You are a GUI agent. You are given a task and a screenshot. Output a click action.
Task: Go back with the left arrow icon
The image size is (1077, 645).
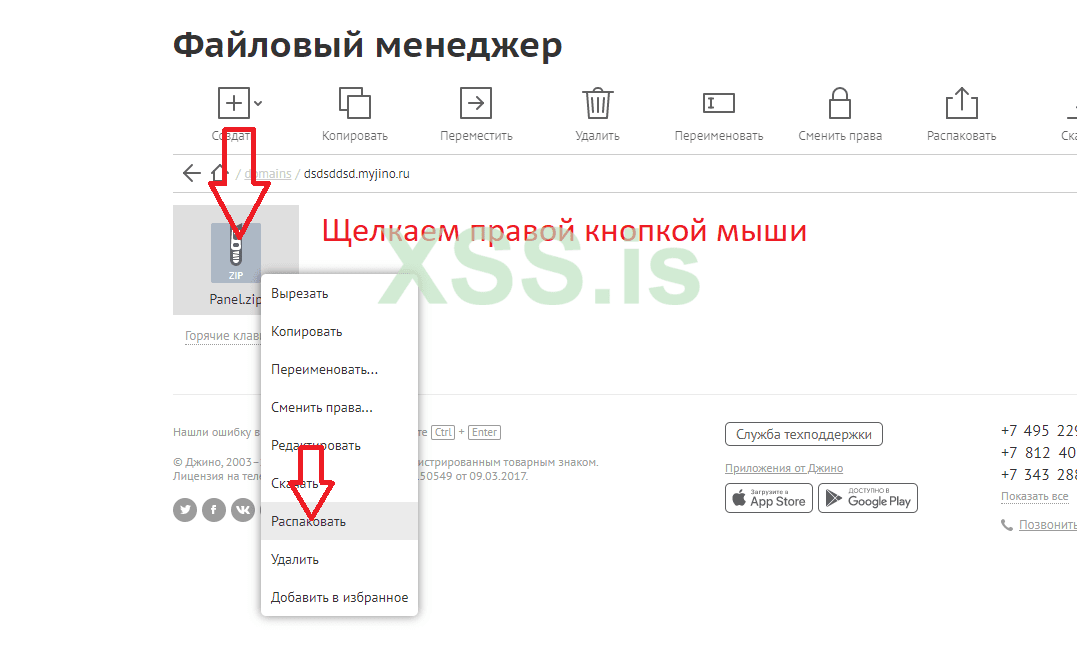click(192, 173)
